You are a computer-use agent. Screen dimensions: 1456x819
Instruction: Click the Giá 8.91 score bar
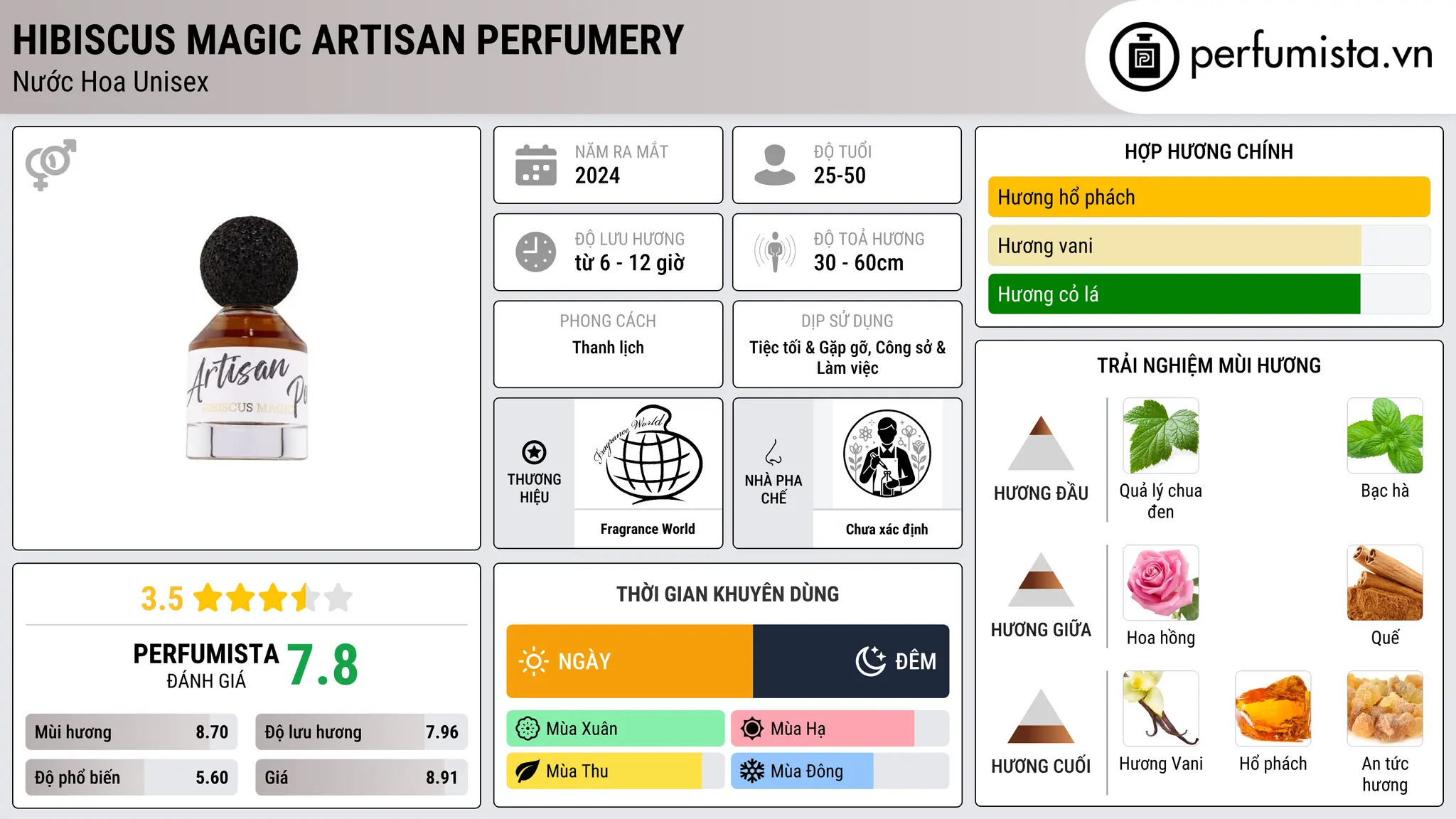(x=362, y=777)
